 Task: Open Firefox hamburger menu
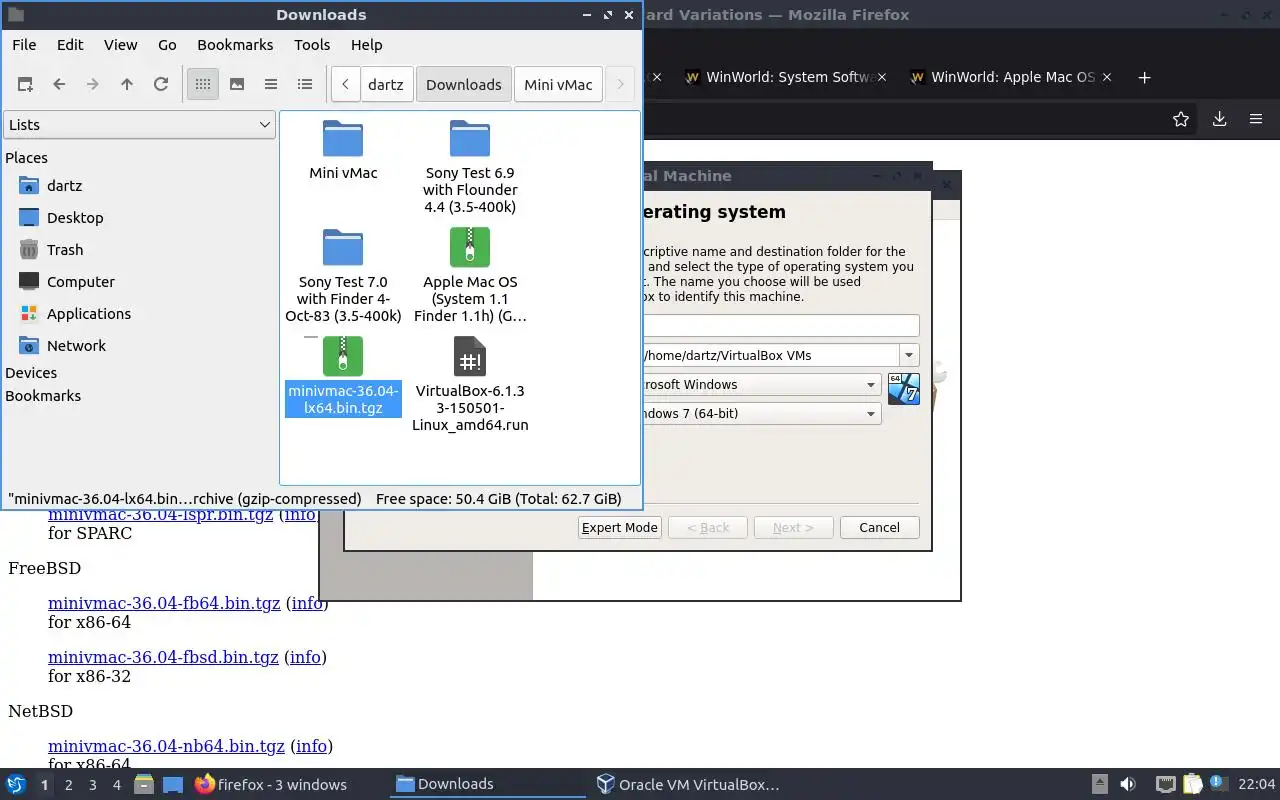pos(1256,119)
